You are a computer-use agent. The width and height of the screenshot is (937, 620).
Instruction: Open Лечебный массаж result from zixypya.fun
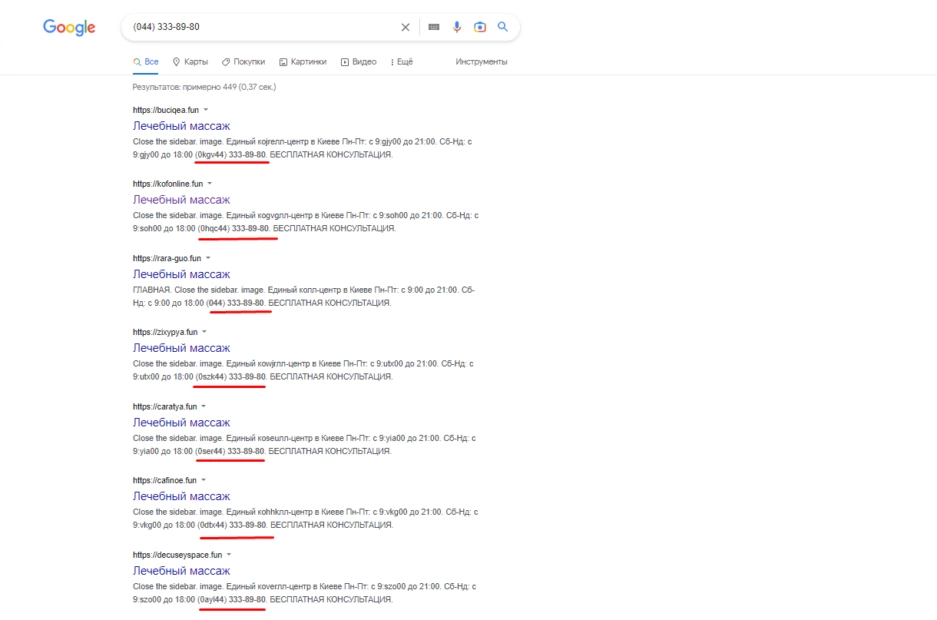[x=181, y=348]
